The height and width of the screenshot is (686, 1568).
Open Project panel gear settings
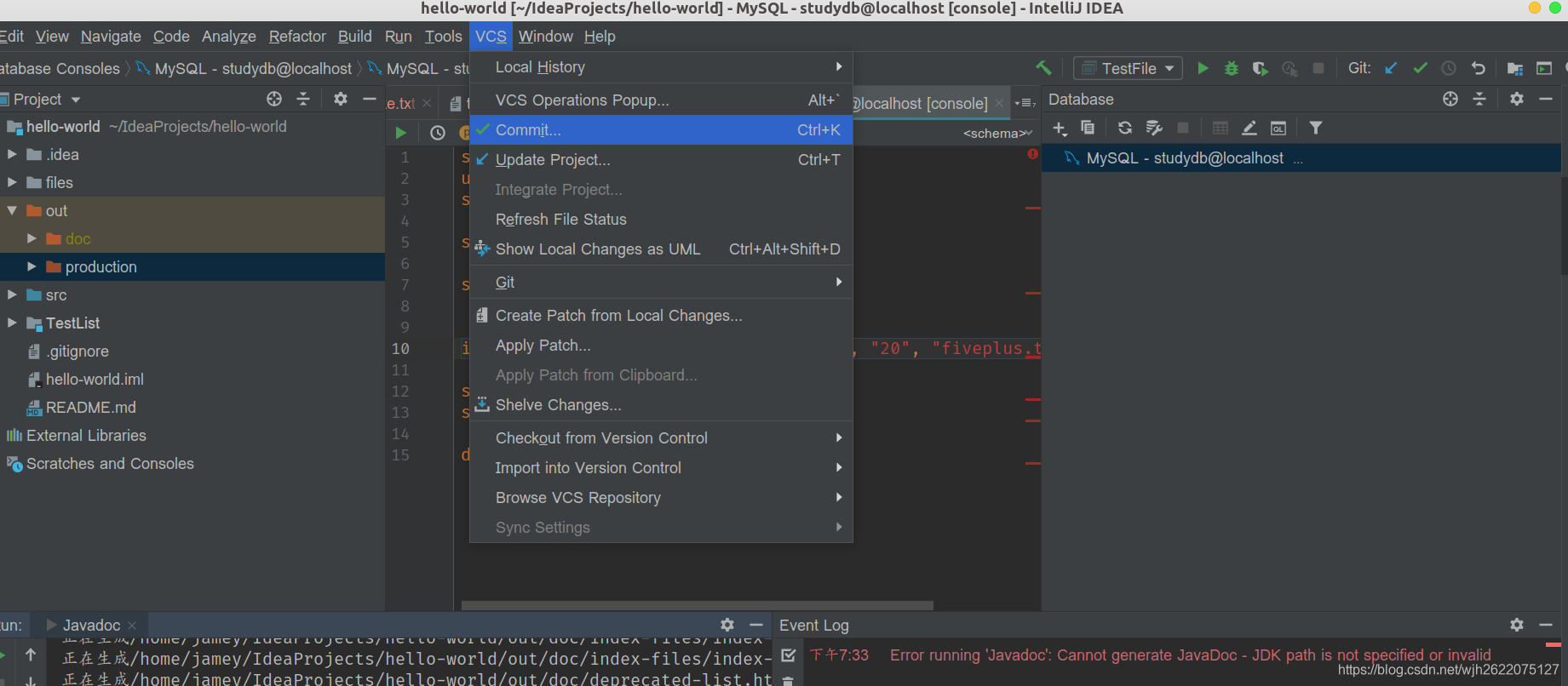point(341,99)
